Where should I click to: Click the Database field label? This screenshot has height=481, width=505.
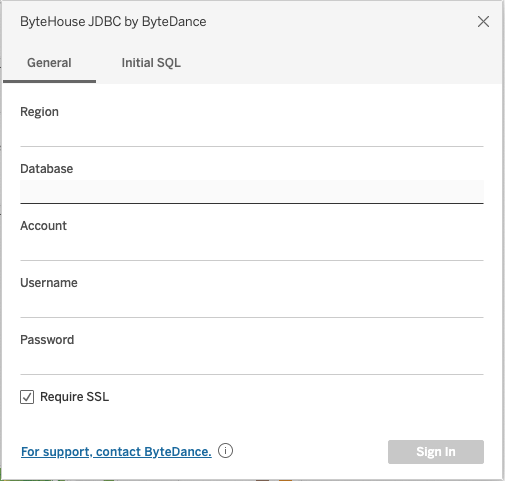pos(47,169)
